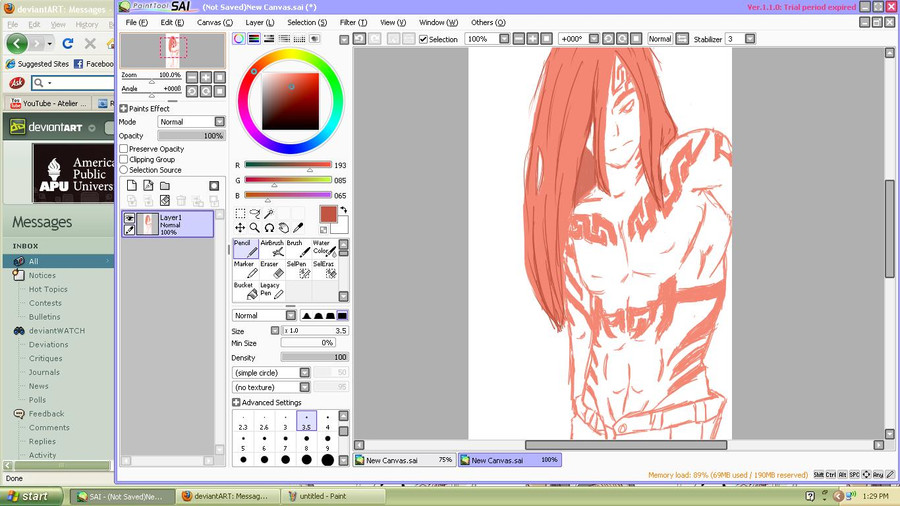The width and height of the screenshot is (900, 506).
Task: Pick the move layer tool
Action: click(x=240, y=228)
